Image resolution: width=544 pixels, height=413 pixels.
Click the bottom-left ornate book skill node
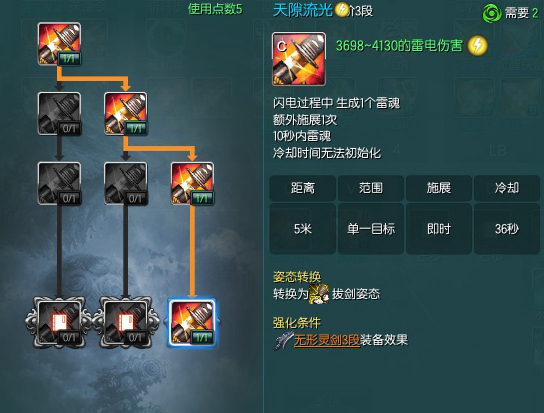[x=59, y=322]
